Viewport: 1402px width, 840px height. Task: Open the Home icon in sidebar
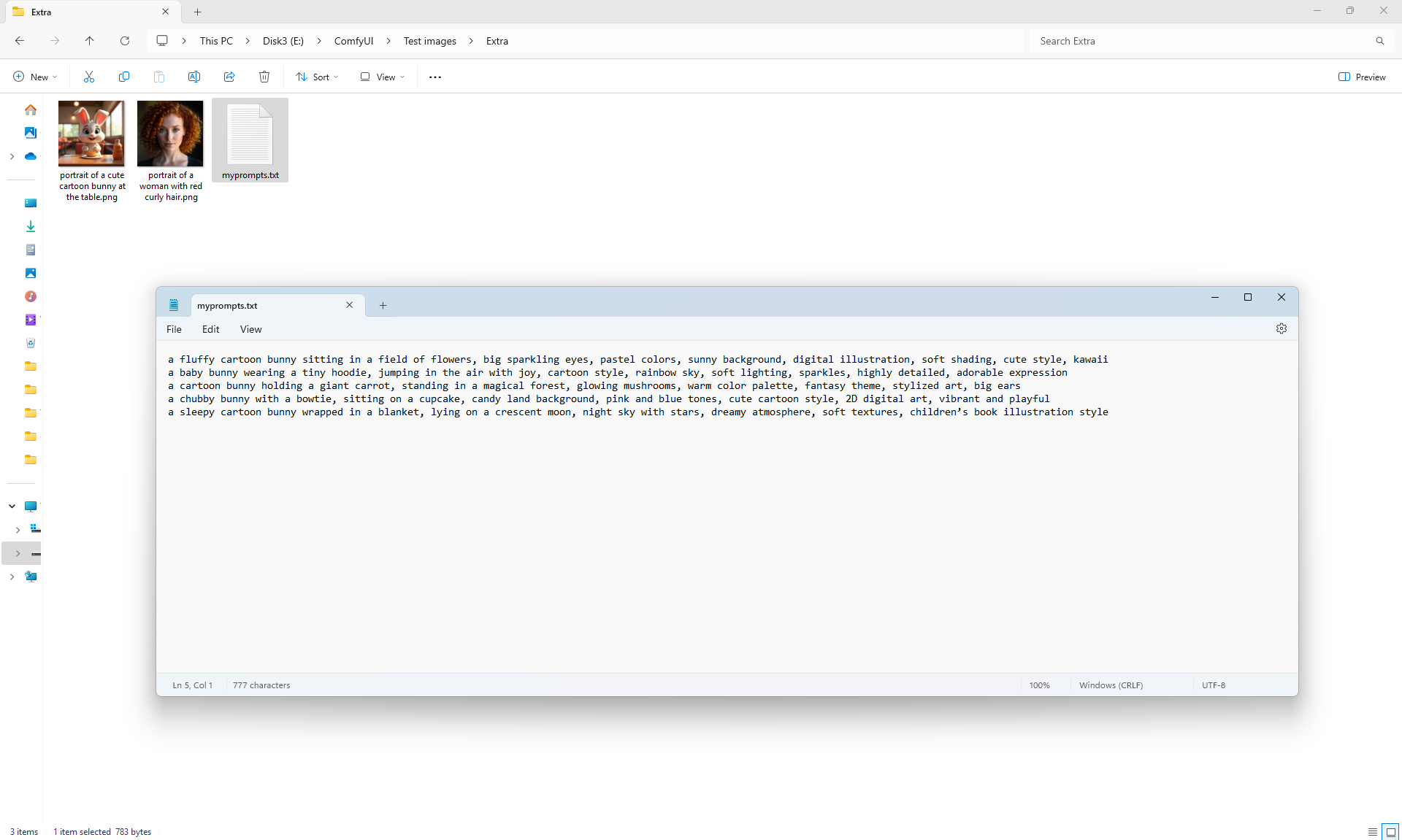(31, 109)
